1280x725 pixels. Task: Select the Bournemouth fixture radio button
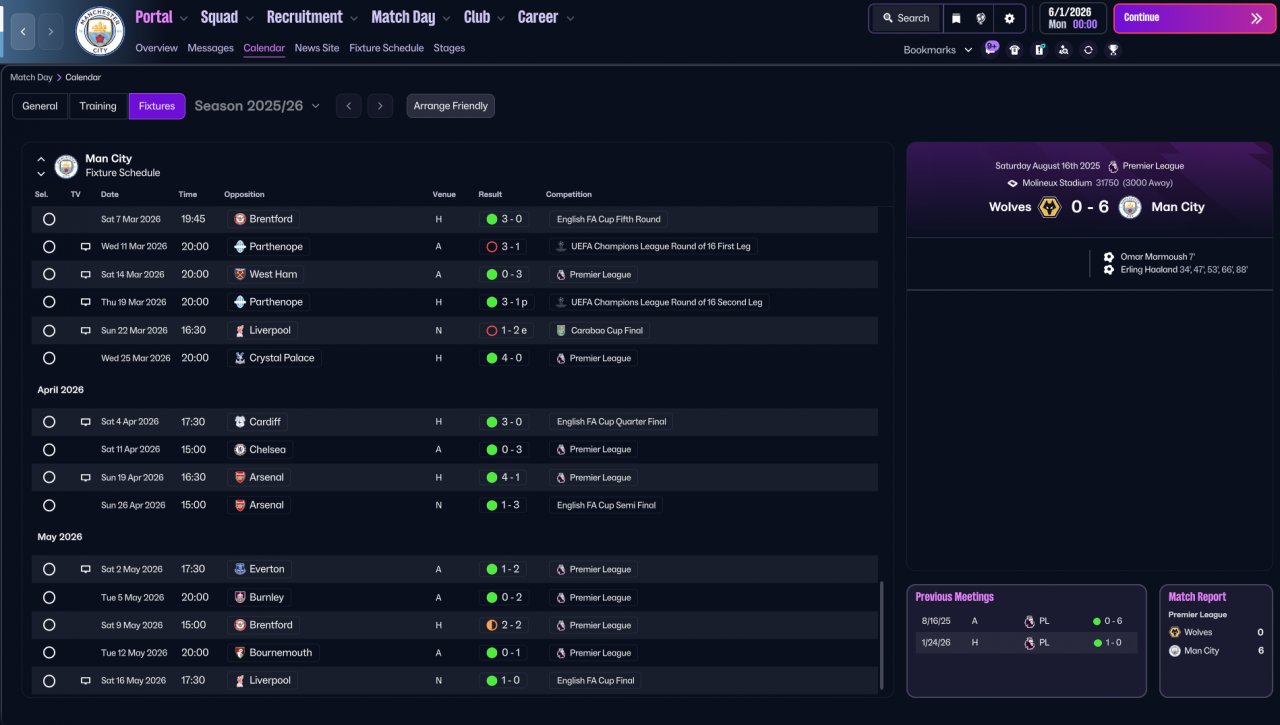tap(49, 653)
